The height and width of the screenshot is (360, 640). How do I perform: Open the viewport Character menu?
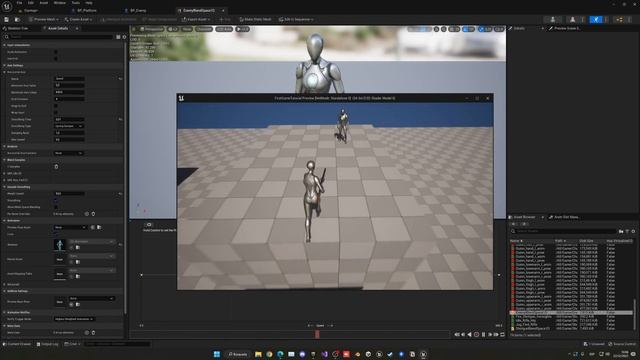coord(204,29)
